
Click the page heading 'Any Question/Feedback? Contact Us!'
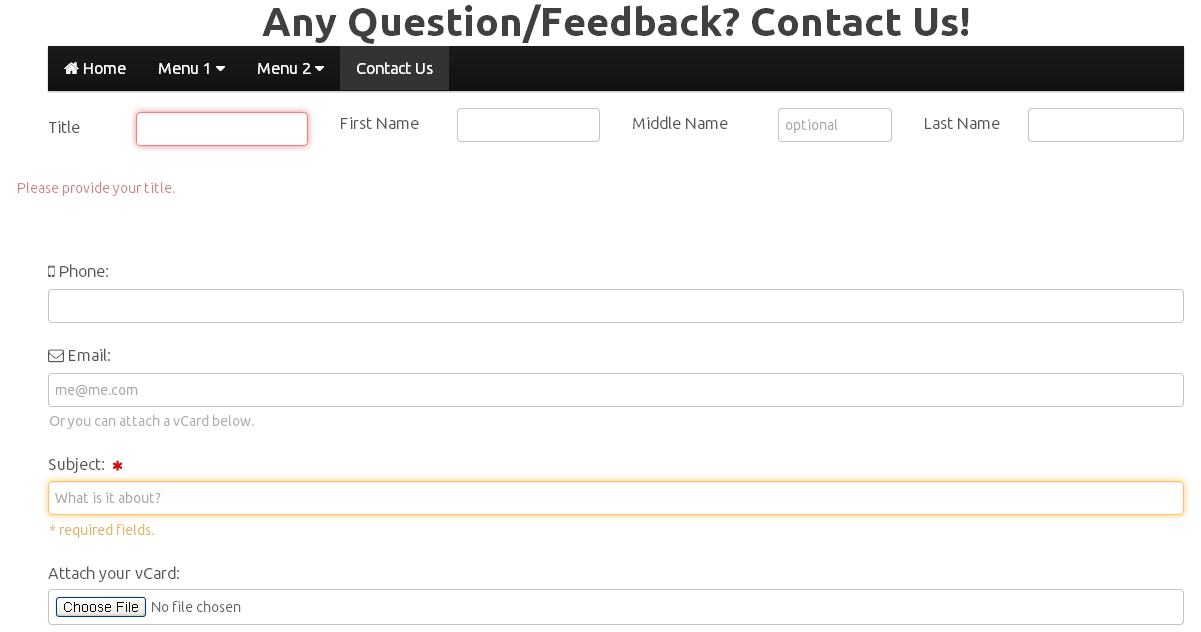point(616,21)
